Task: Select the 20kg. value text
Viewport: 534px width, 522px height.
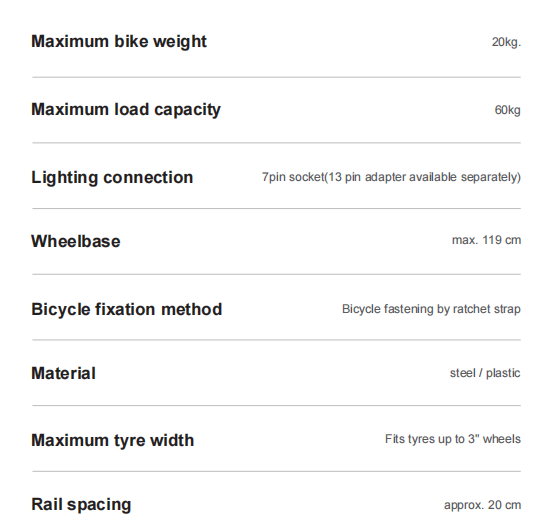Action: pyautogui.click(x=506, y=43)
